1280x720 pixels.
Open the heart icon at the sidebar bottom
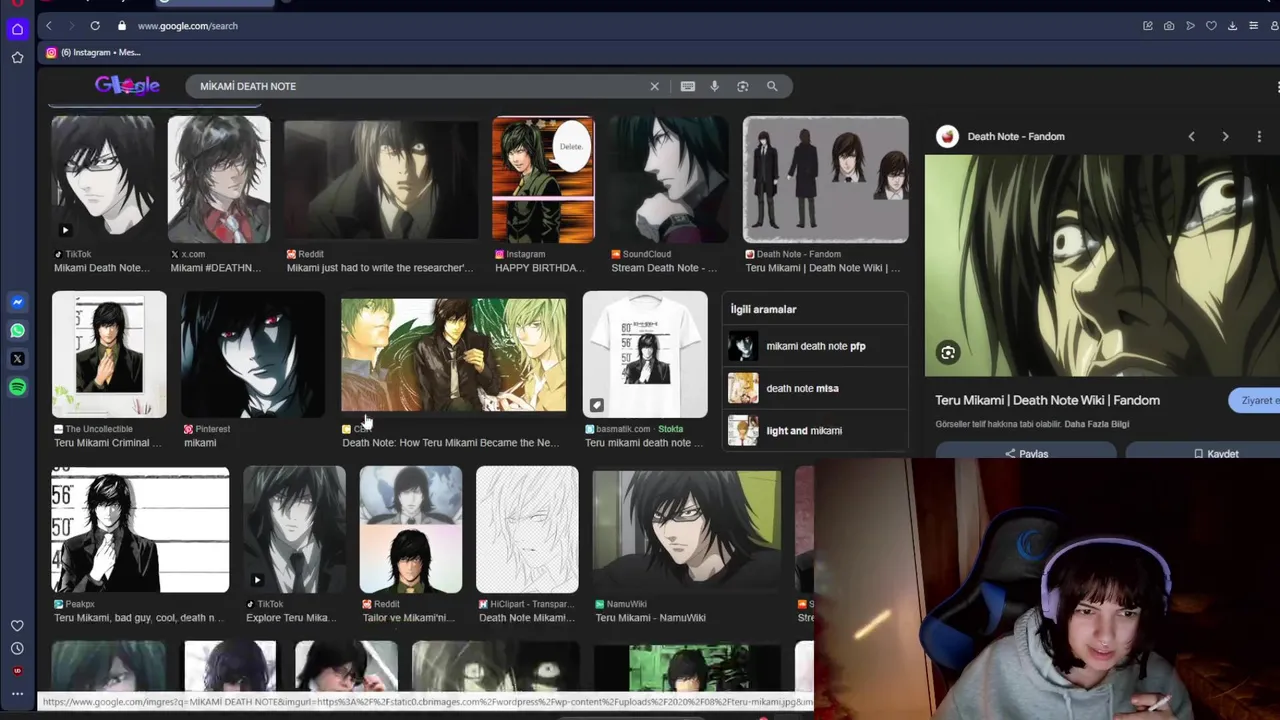[x=17, y=626]
